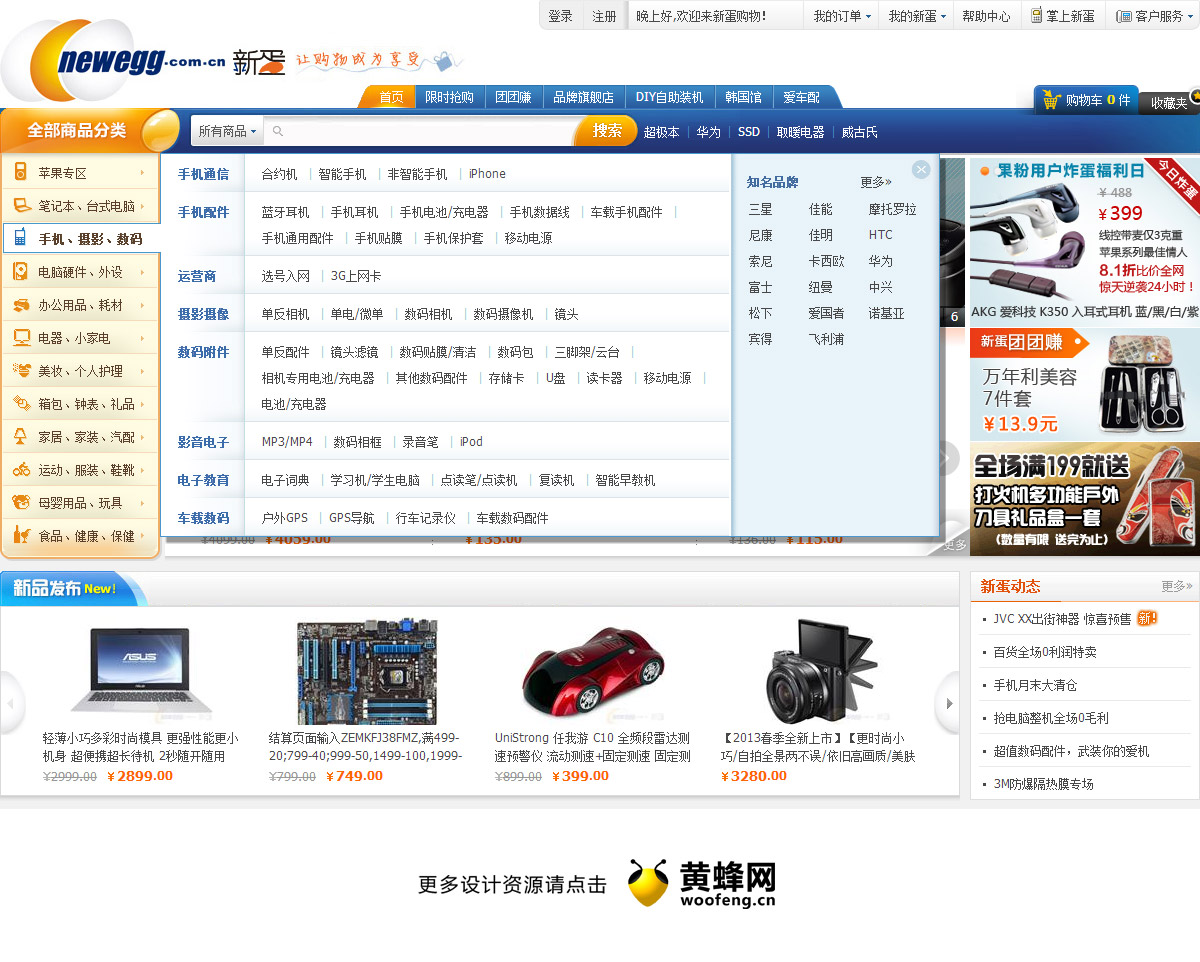Click the monitor icon for 电器、小家电
The image size is (1200, 962).
(x=20, y=338)
